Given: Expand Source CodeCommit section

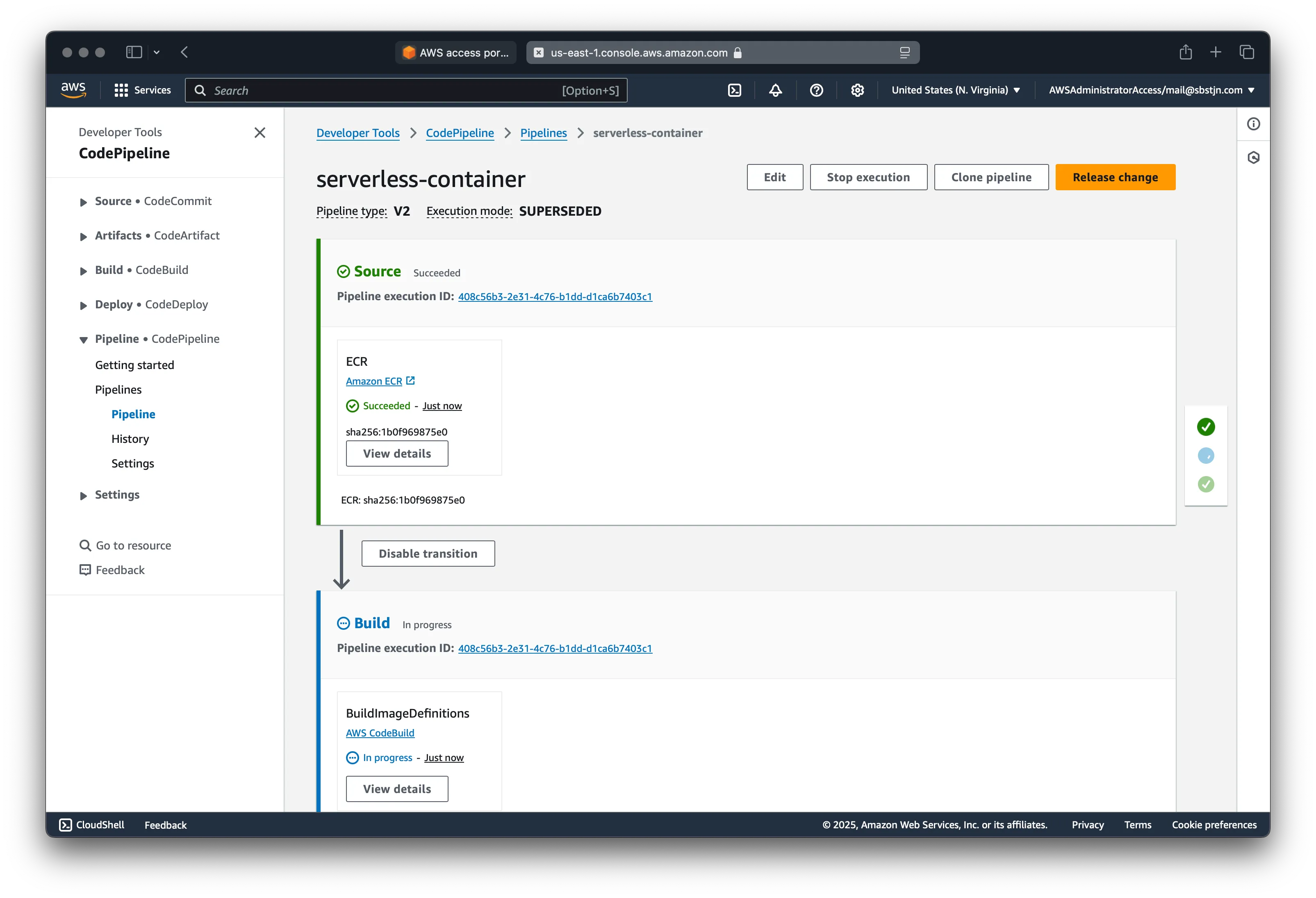Looking at the screenshot, I should (x=83, y=202).
